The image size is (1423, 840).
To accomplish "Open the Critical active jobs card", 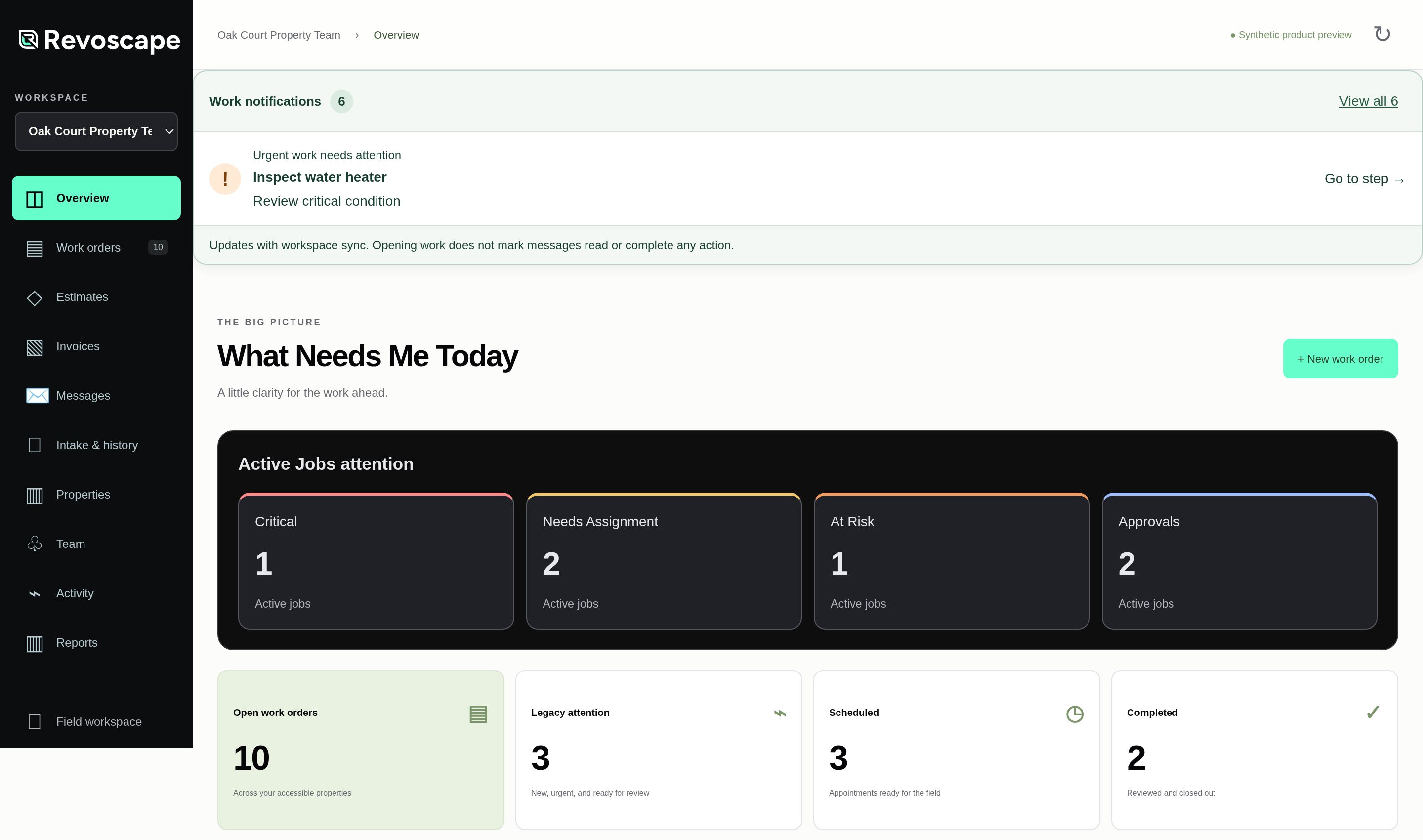I will click(x=376, y=561).
